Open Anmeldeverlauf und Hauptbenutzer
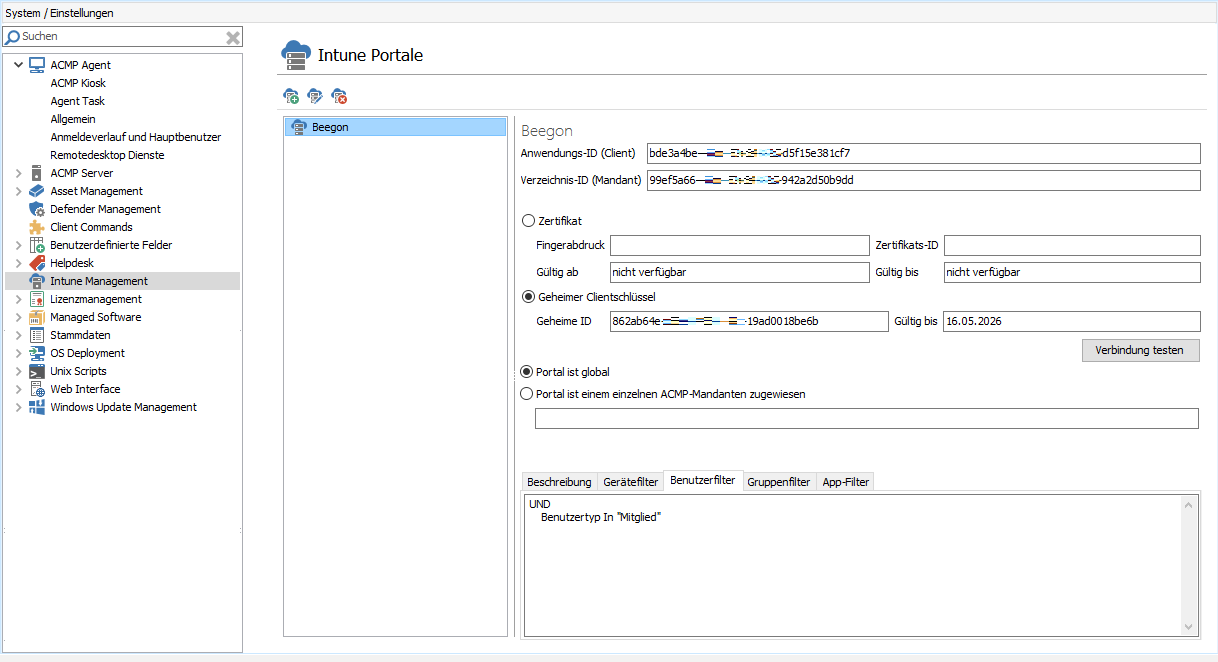Viewport: 1218px width, 662px height. coord(136,137)
